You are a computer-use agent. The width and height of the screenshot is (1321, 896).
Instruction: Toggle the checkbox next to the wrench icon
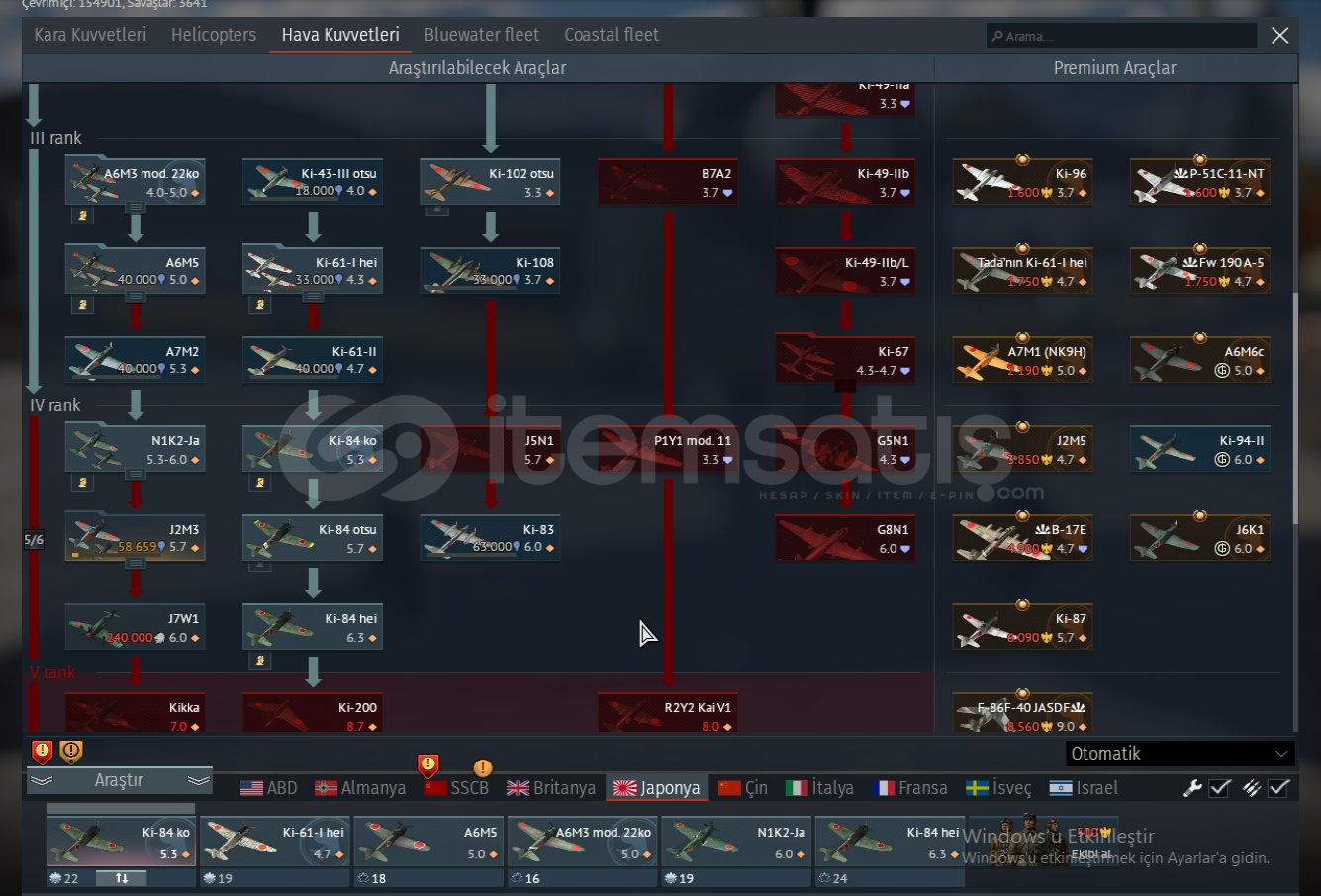(x=1220, y=788)
